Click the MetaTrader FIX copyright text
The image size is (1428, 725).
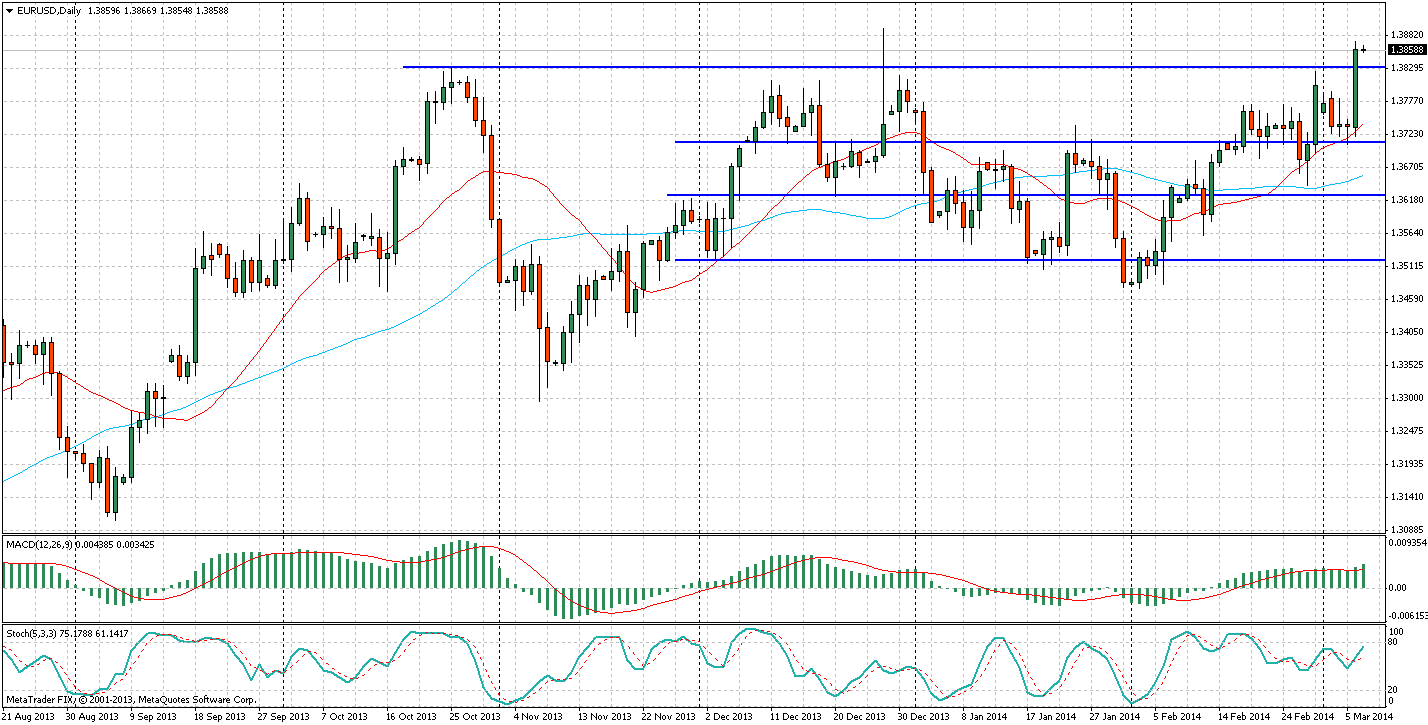pyautogui.click(x=131, y=700)
